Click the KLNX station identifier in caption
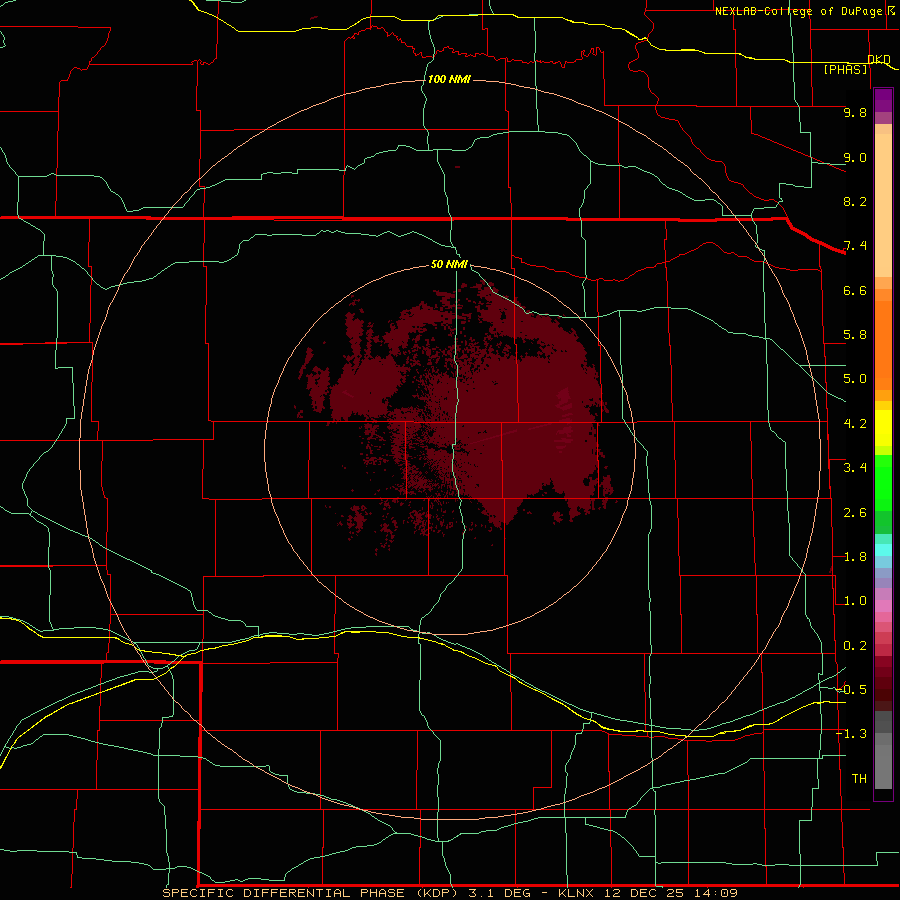Viewport: 900px width, 900px height. 574,893
